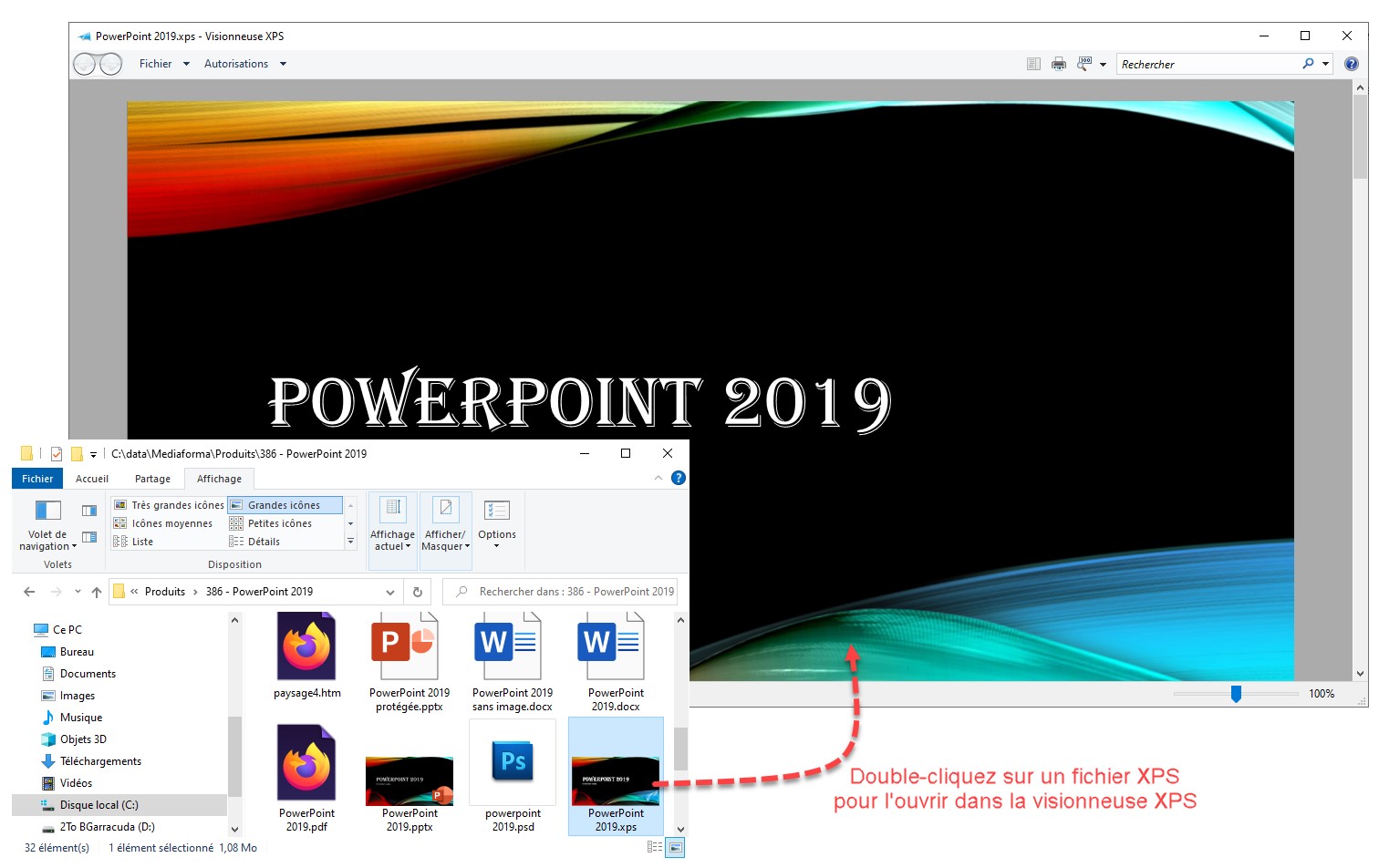
Task: Click the new folder quick access icon
Action: pyautogui.click(x=77, y=453)
